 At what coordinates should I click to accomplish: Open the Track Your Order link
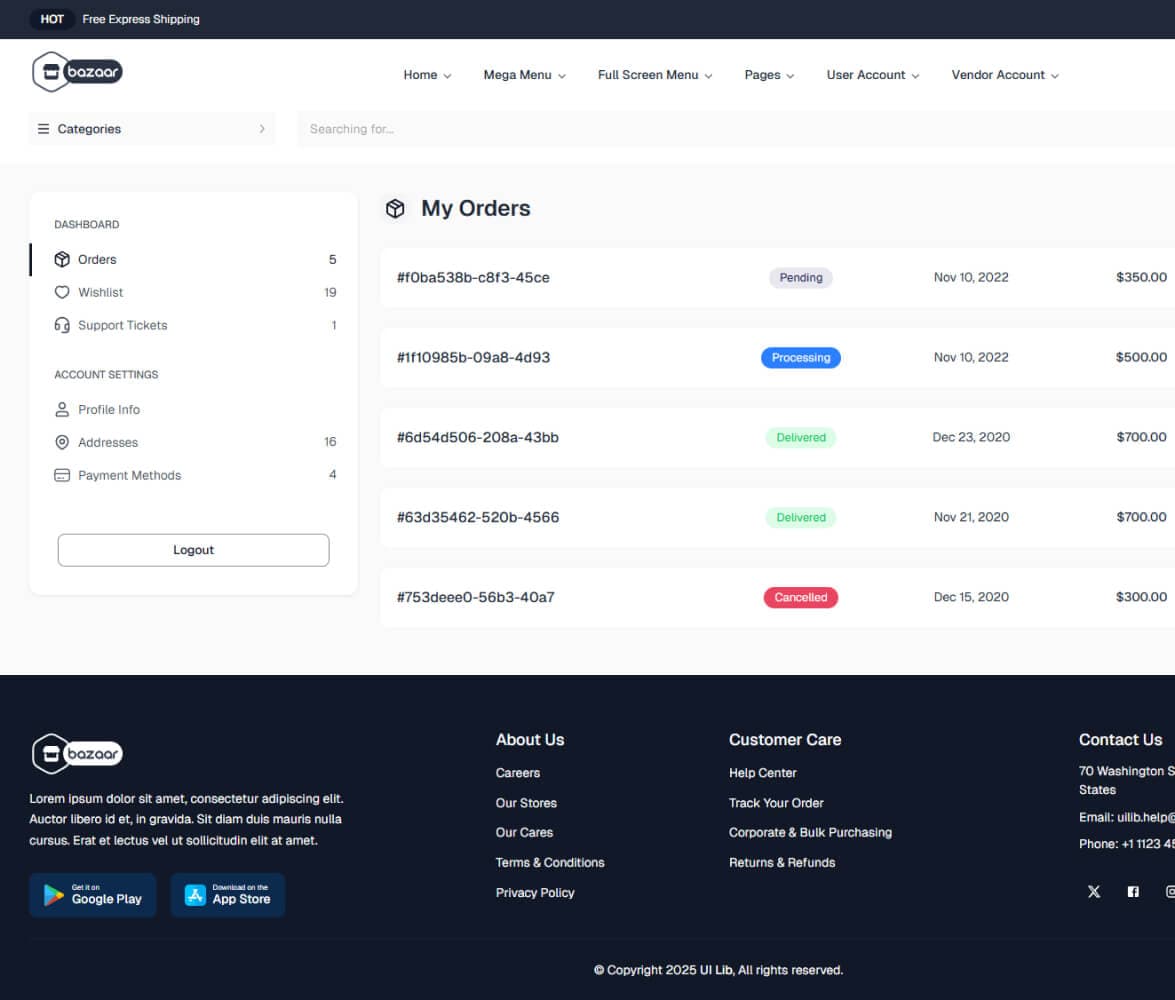776,802
